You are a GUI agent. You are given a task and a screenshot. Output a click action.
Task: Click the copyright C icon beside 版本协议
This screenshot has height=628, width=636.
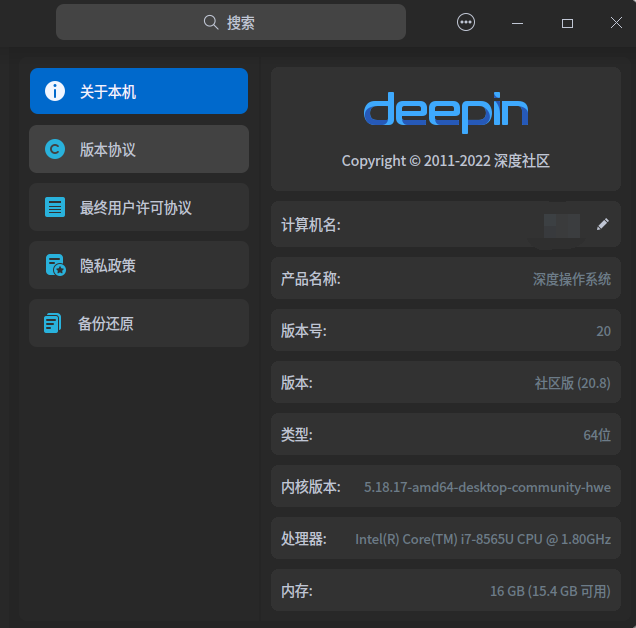55,149
